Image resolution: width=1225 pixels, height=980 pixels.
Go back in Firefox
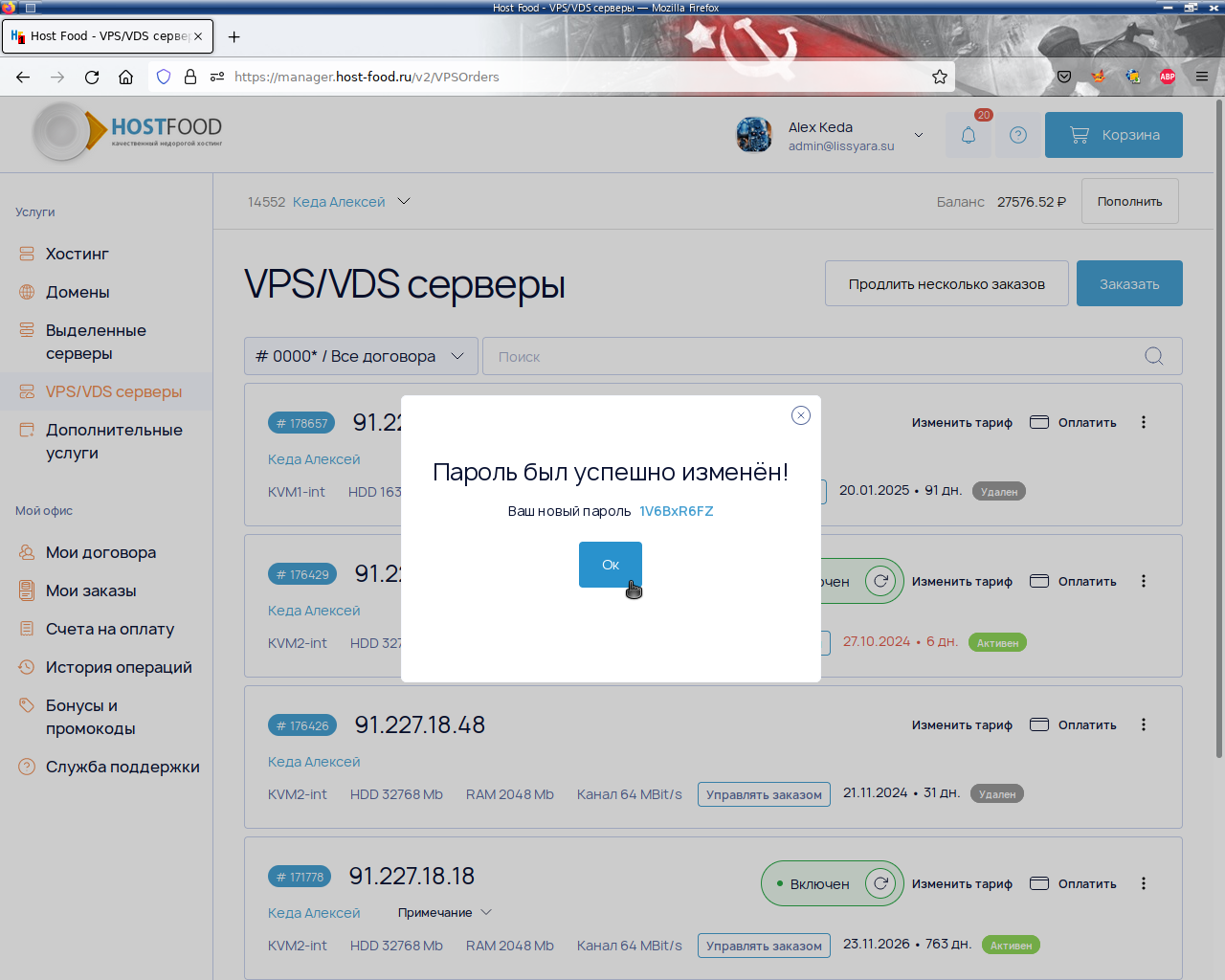[x=23, y=77]
